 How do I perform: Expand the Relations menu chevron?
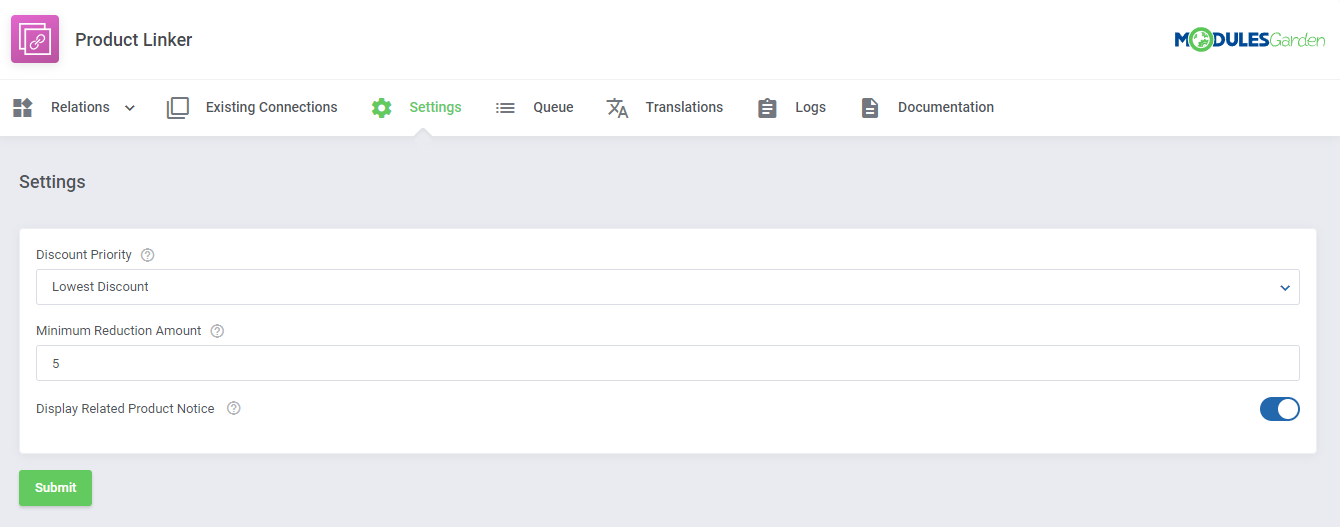(130, 108)
